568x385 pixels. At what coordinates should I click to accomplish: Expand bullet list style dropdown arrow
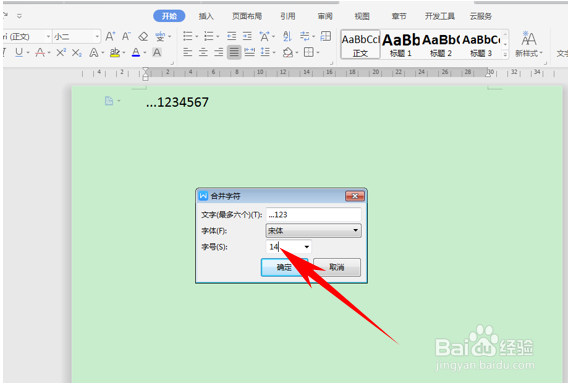(x=197, y=37)
